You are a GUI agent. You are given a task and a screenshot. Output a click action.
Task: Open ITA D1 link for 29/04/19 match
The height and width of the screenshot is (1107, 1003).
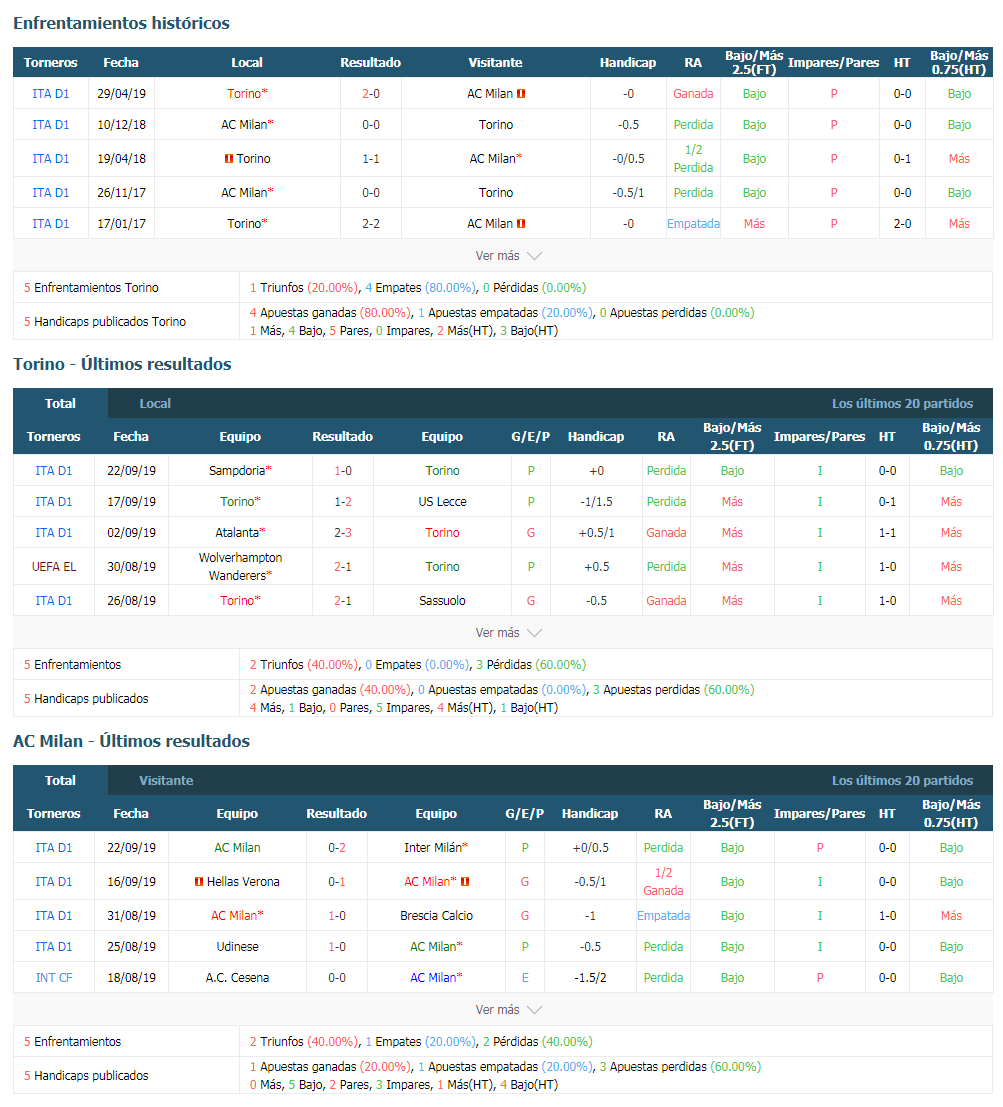click(x=51, y=93)
